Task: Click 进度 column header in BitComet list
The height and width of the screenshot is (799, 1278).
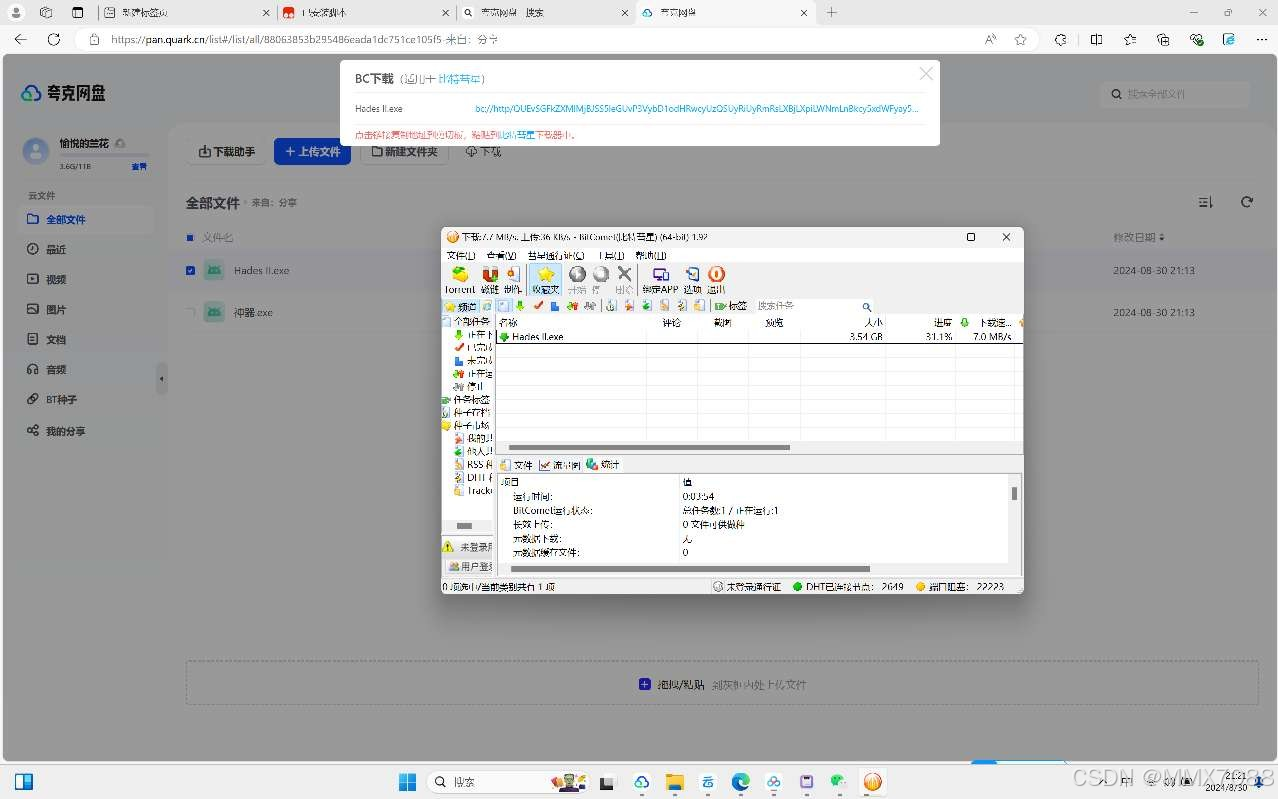Action: [x=921, y=322]
